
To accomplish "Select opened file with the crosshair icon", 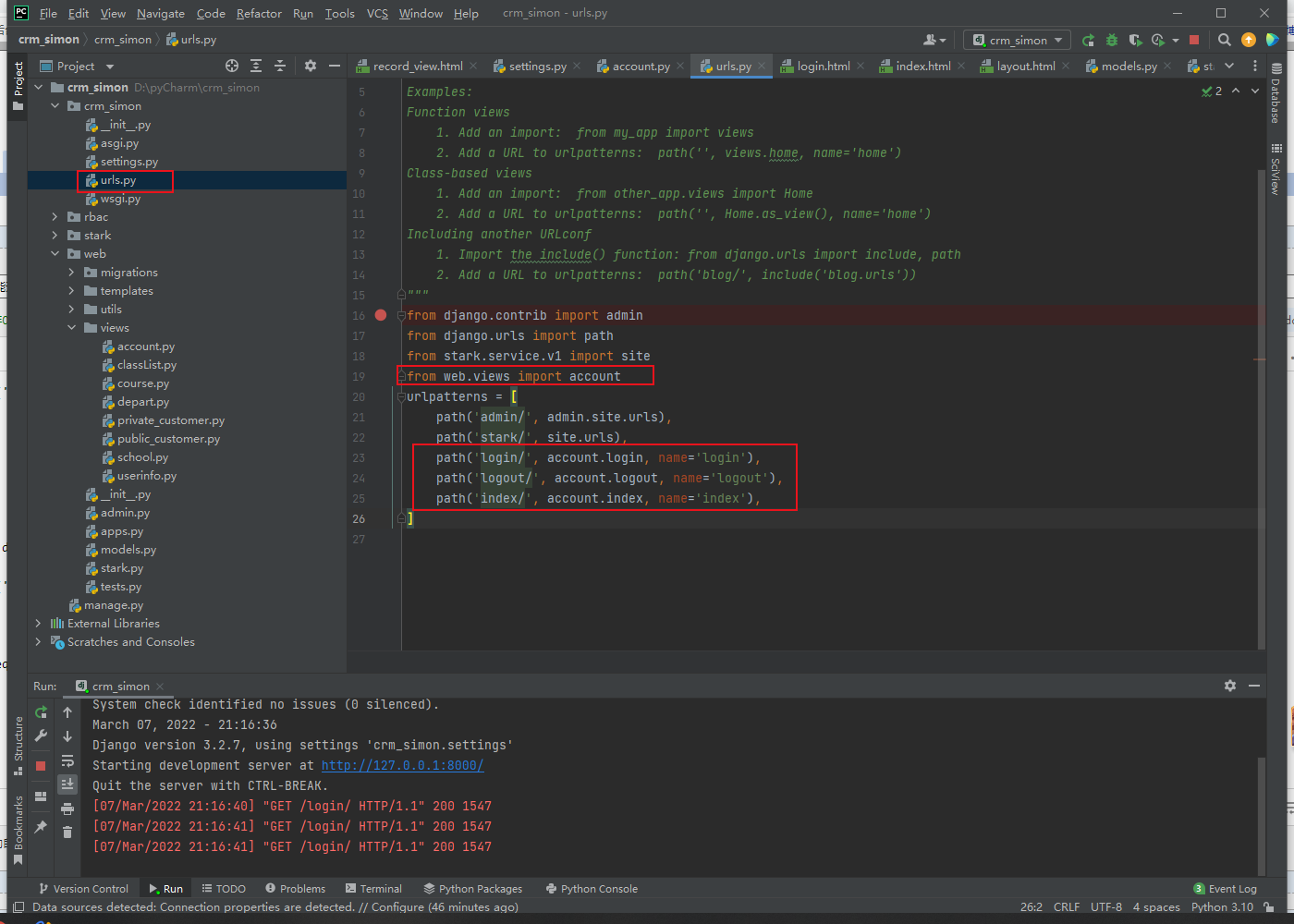I will [x=232, y=66].
